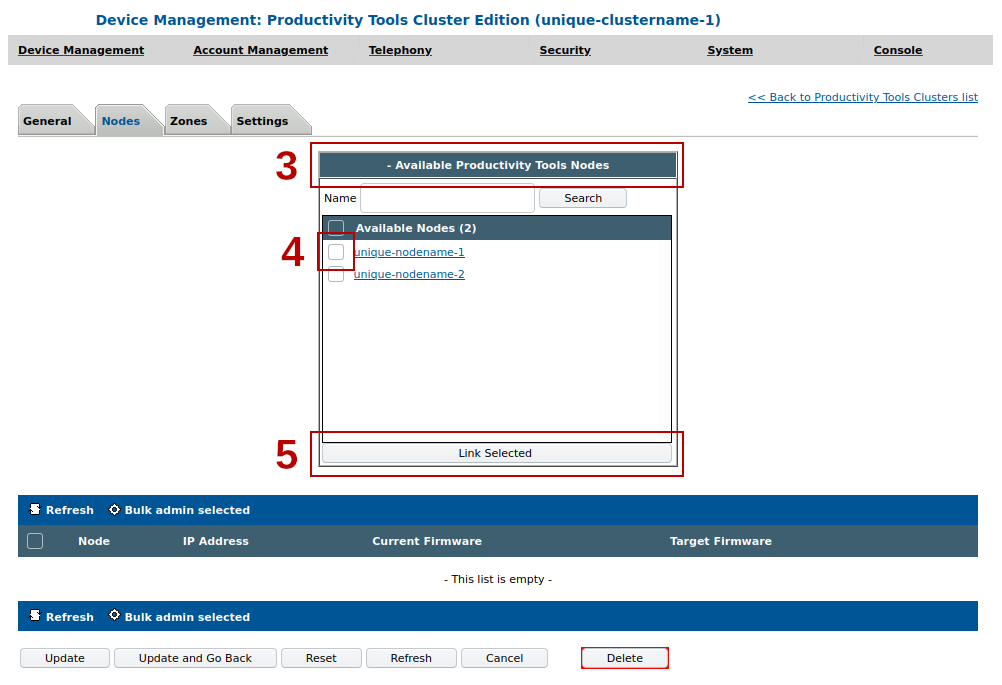Click the Reset button
Image resolution: width=1002 pixels, height=685 pixels.
(321, 658)
